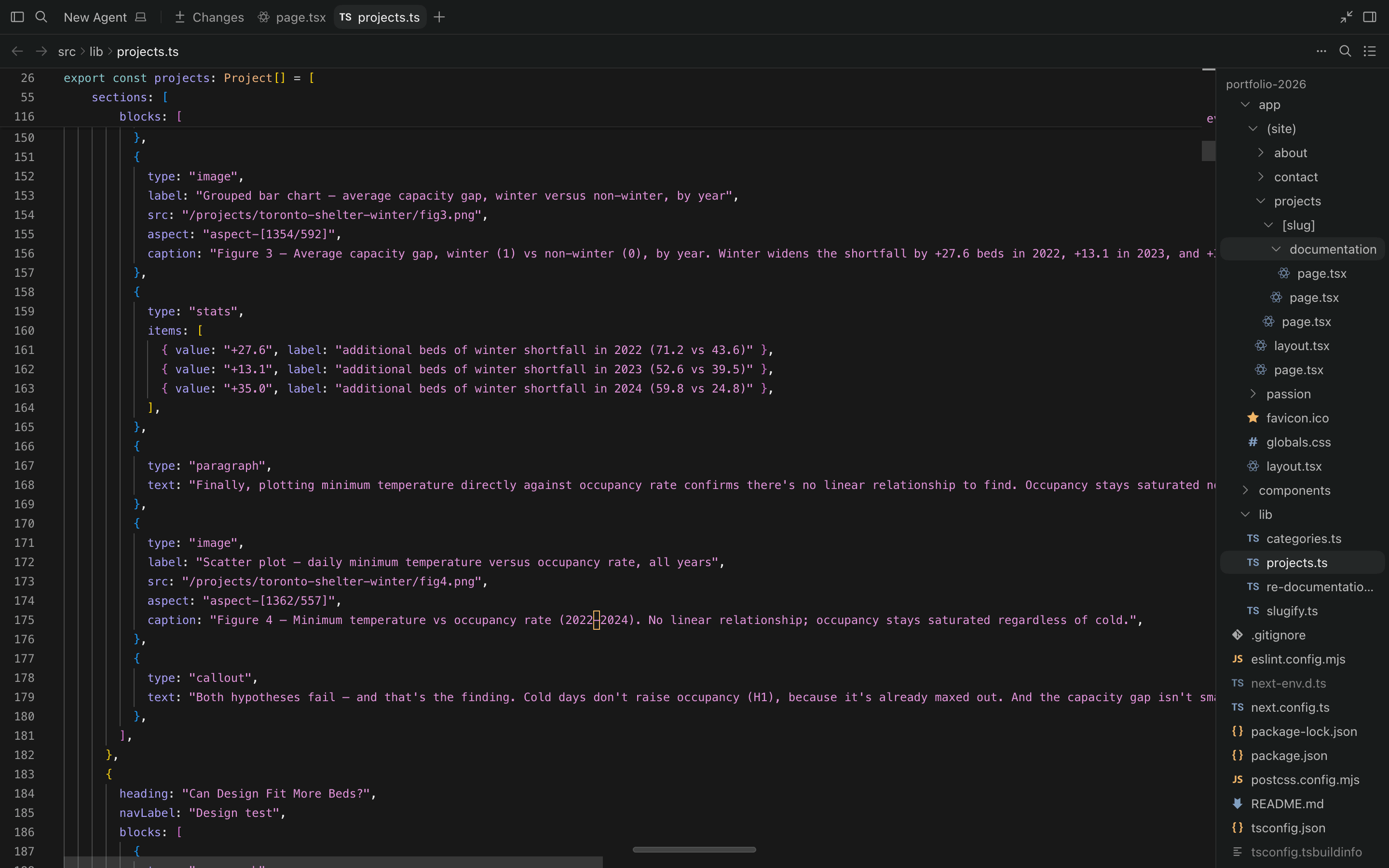This screenshot has width=1389, height=868.
Task: Click the JS icon beside eslint.config.mjs
Action: 1238,659
